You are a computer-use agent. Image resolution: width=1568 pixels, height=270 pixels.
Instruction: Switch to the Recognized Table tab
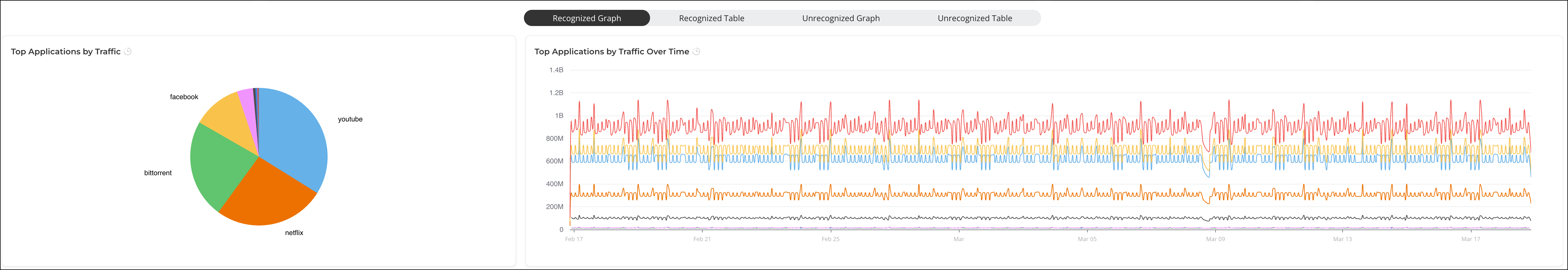click(712, 18)
